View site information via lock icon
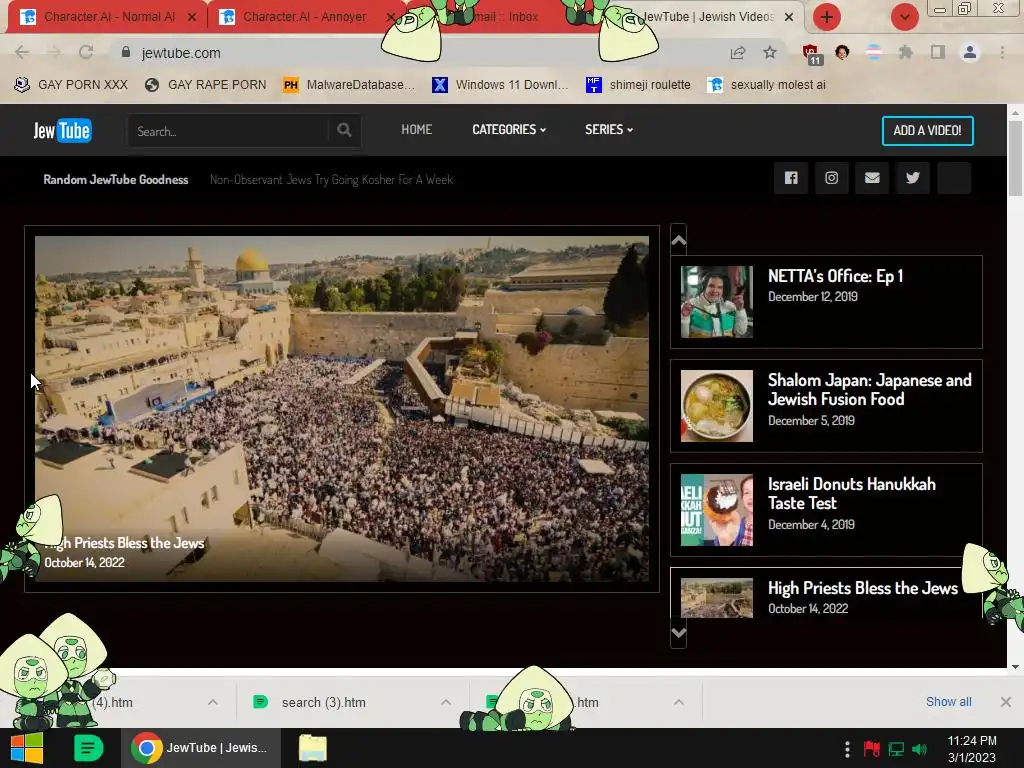The width and height of the screenshot is (1024, 768). tap(126, 52)
